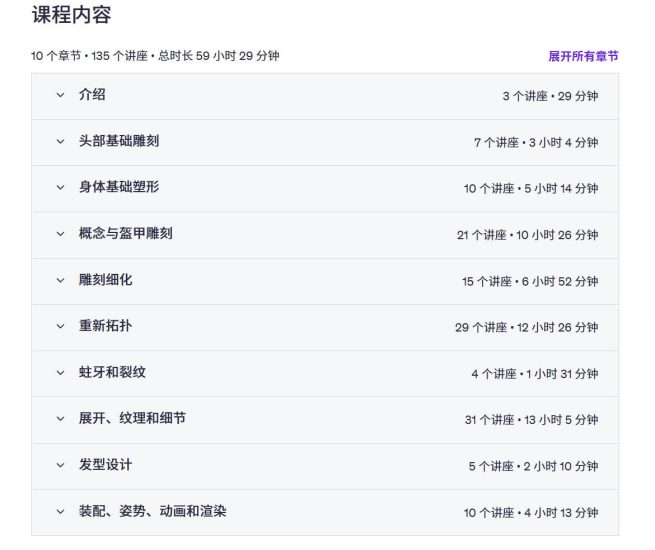Click the chevron icon for 雕刻细化

(x=60, y=281)
